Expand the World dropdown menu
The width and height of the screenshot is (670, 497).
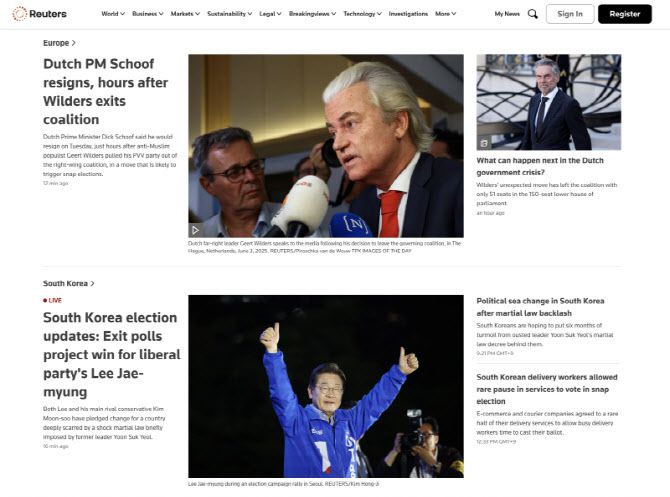pyautogui.click(x=113, y=14)
